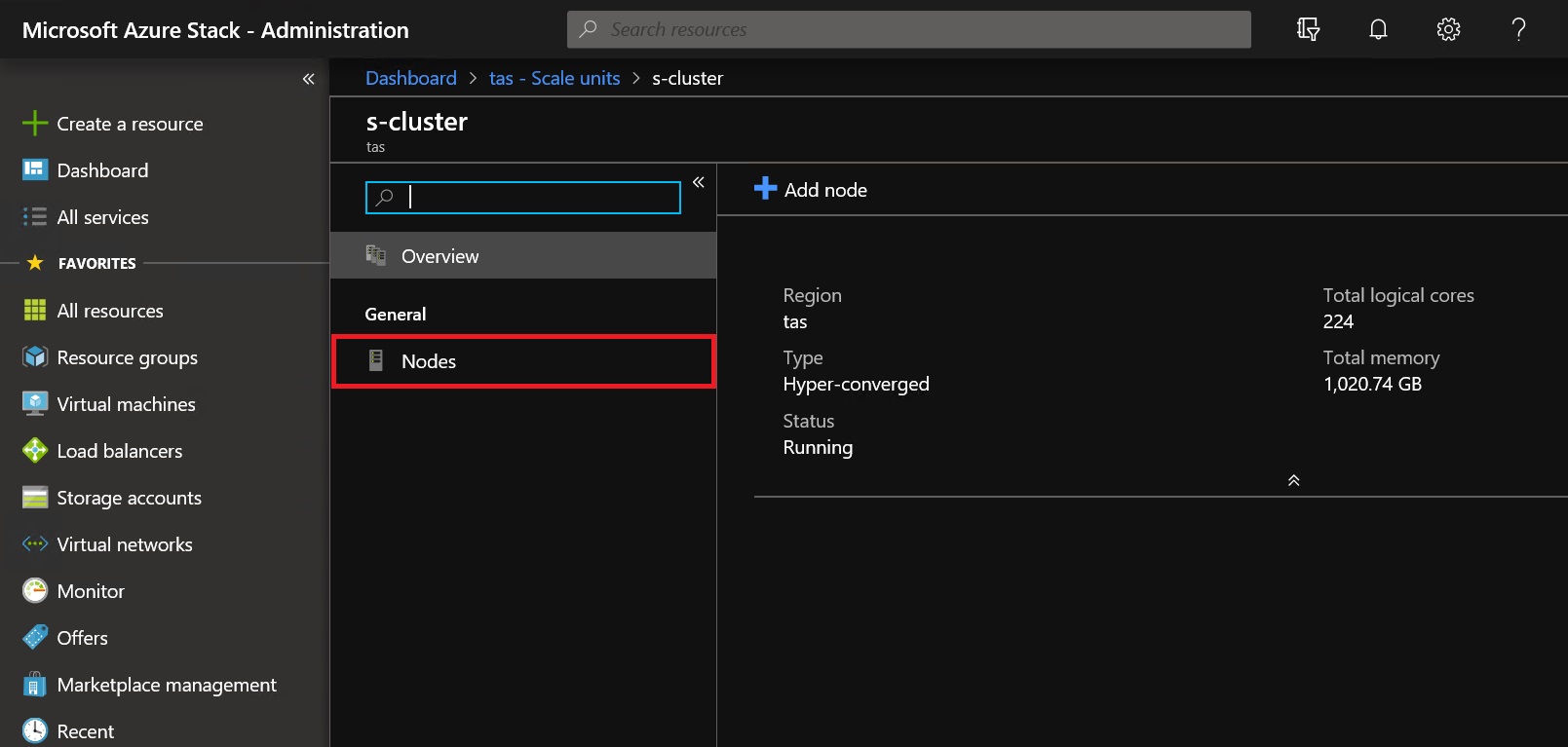Click the Load balancers diamond icon

pos(35,451)
